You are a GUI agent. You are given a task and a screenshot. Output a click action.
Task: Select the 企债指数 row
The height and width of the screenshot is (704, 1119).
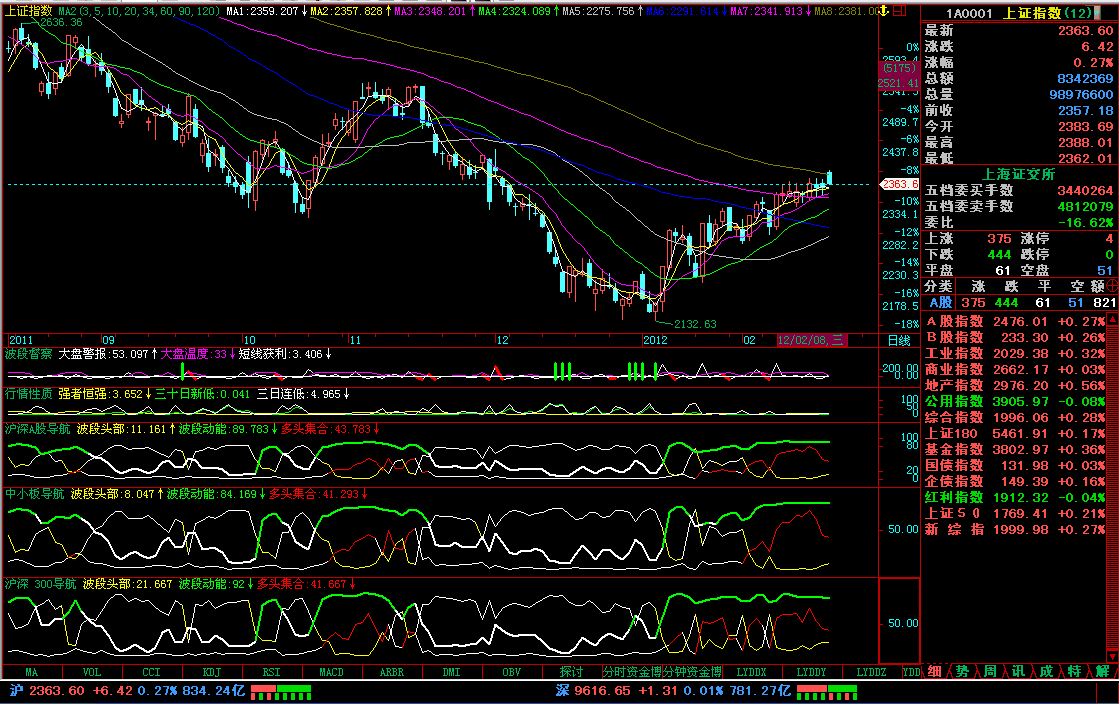[1014, 481]
